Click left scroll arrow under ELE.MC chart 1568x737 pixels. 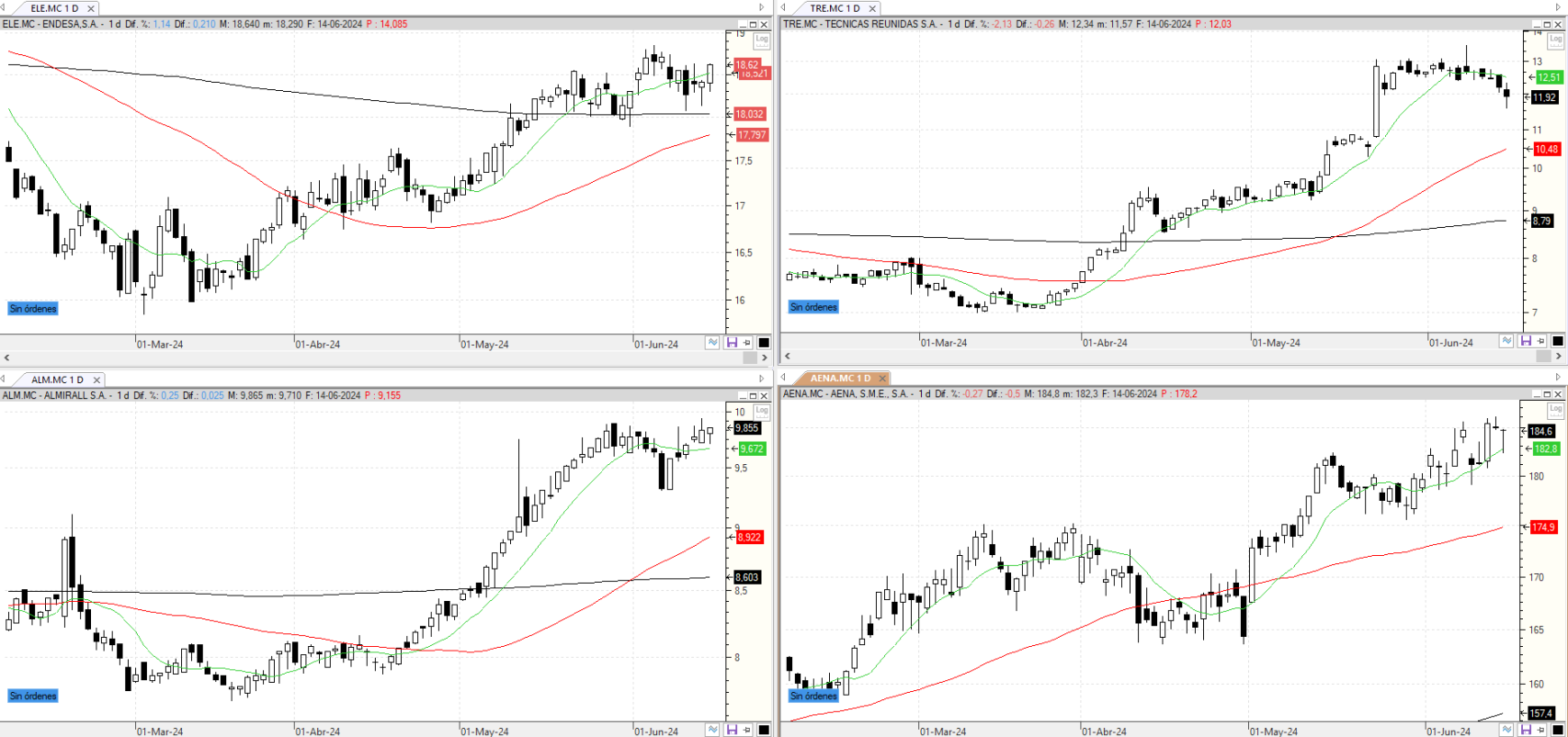pos(6,357)
